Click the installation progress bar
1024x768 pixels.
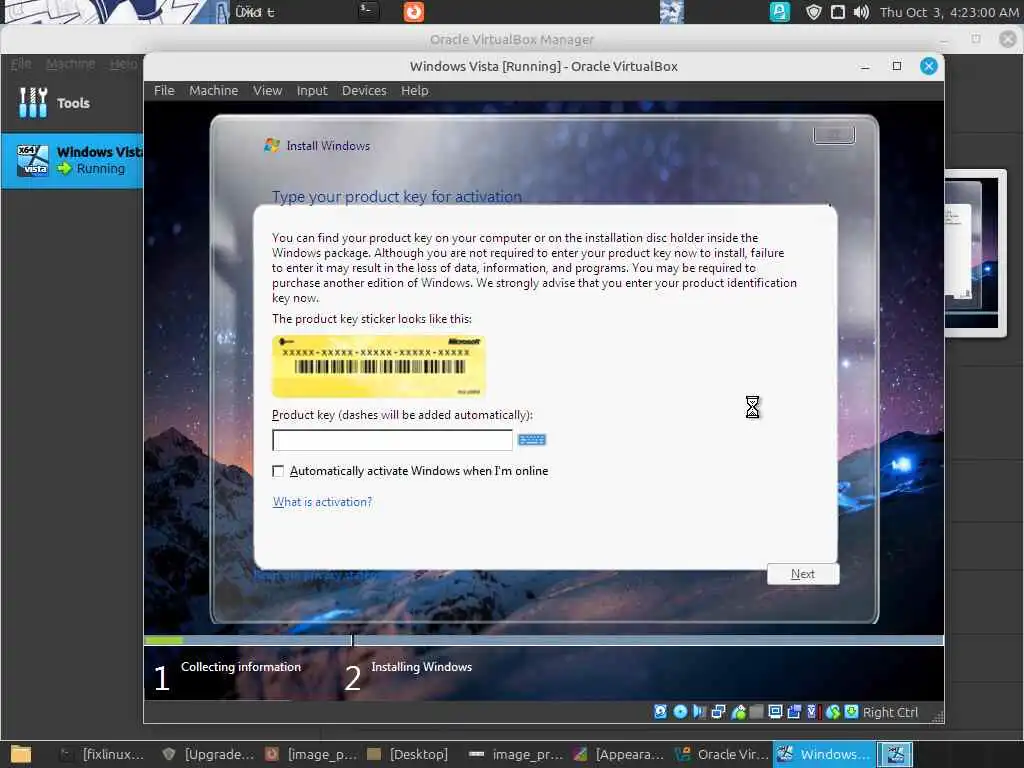(543, 641)
